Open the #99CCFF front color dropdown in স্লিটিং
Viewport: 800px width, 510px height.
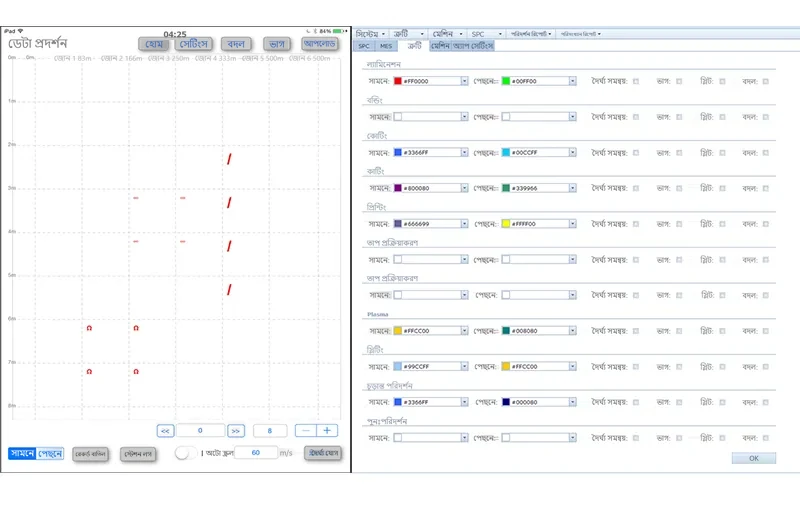pyautogui.click(x=464, y=367)
